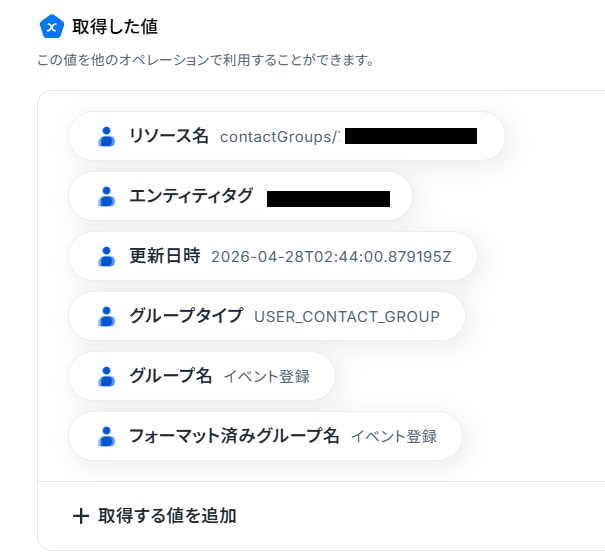
Task: Click the イベント登録 value beside グループ名
Action: (x=267, y=377)
